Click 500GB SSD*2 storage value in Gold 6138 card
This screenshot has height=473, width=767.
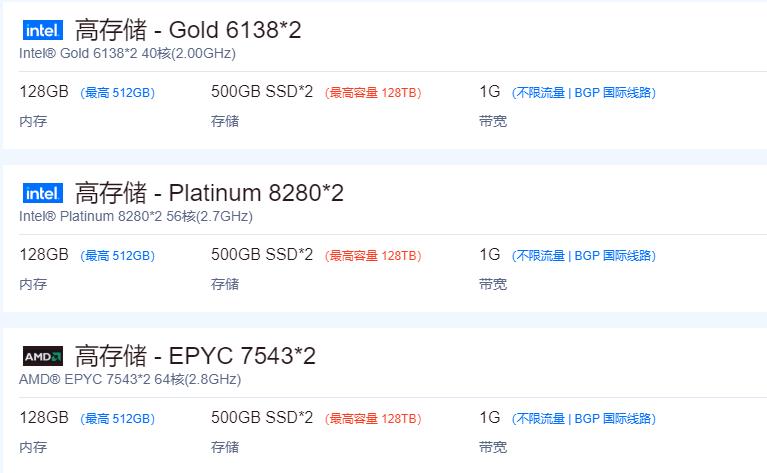[262, 92]
